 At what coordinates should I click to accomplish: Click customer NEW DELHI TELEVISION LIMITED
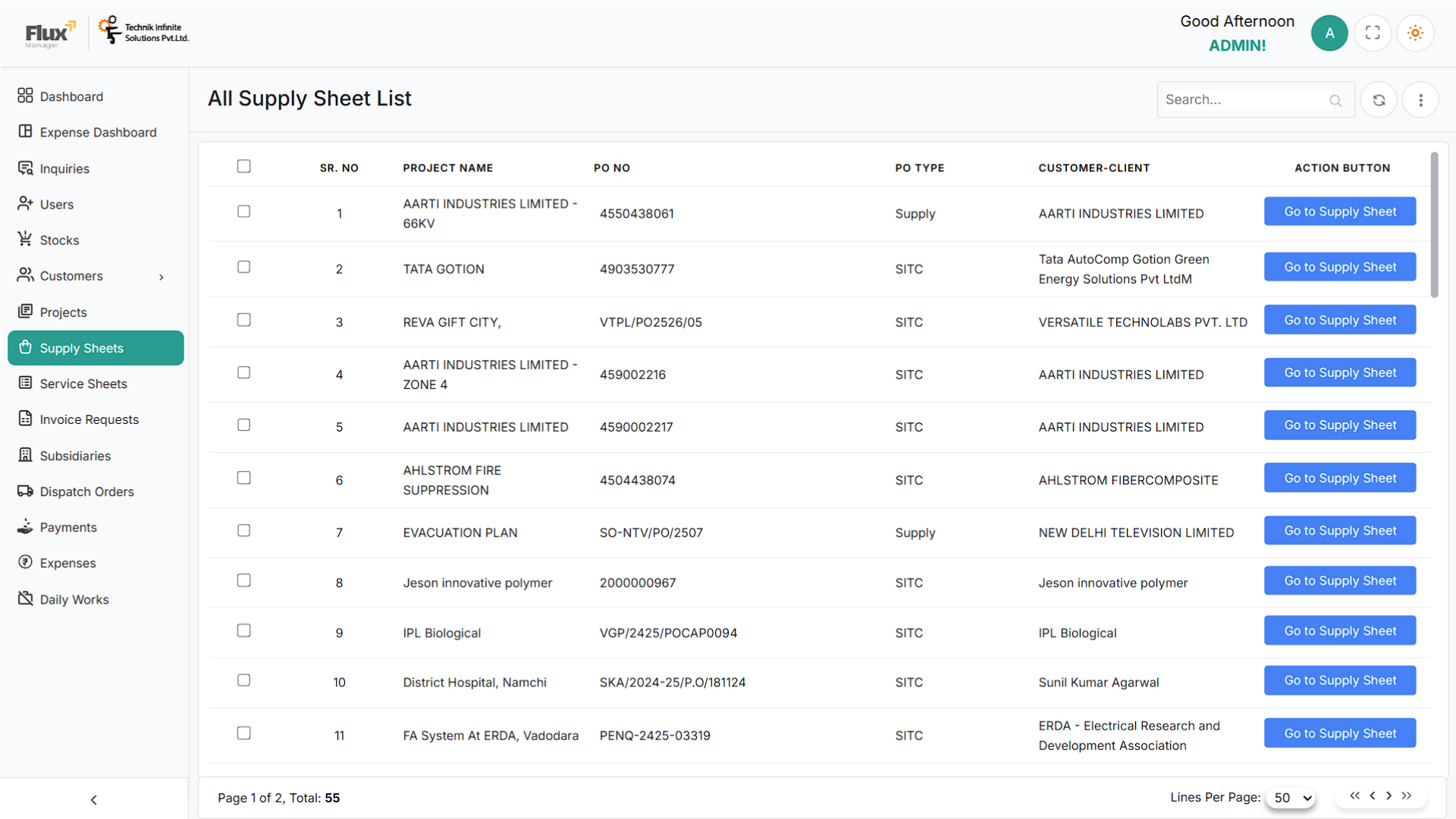(1136, 533)
